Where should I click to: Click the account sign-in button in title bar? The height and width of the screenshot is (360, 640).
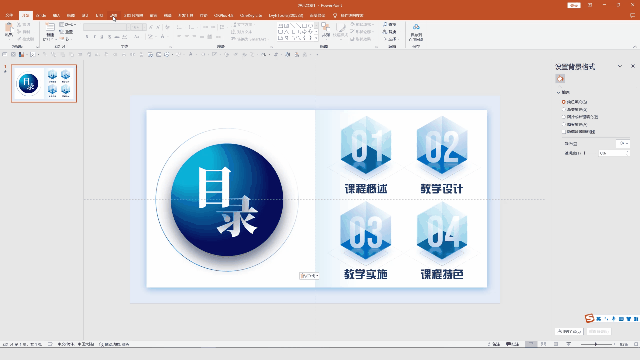pyautogui.click(x=574, y=5)
